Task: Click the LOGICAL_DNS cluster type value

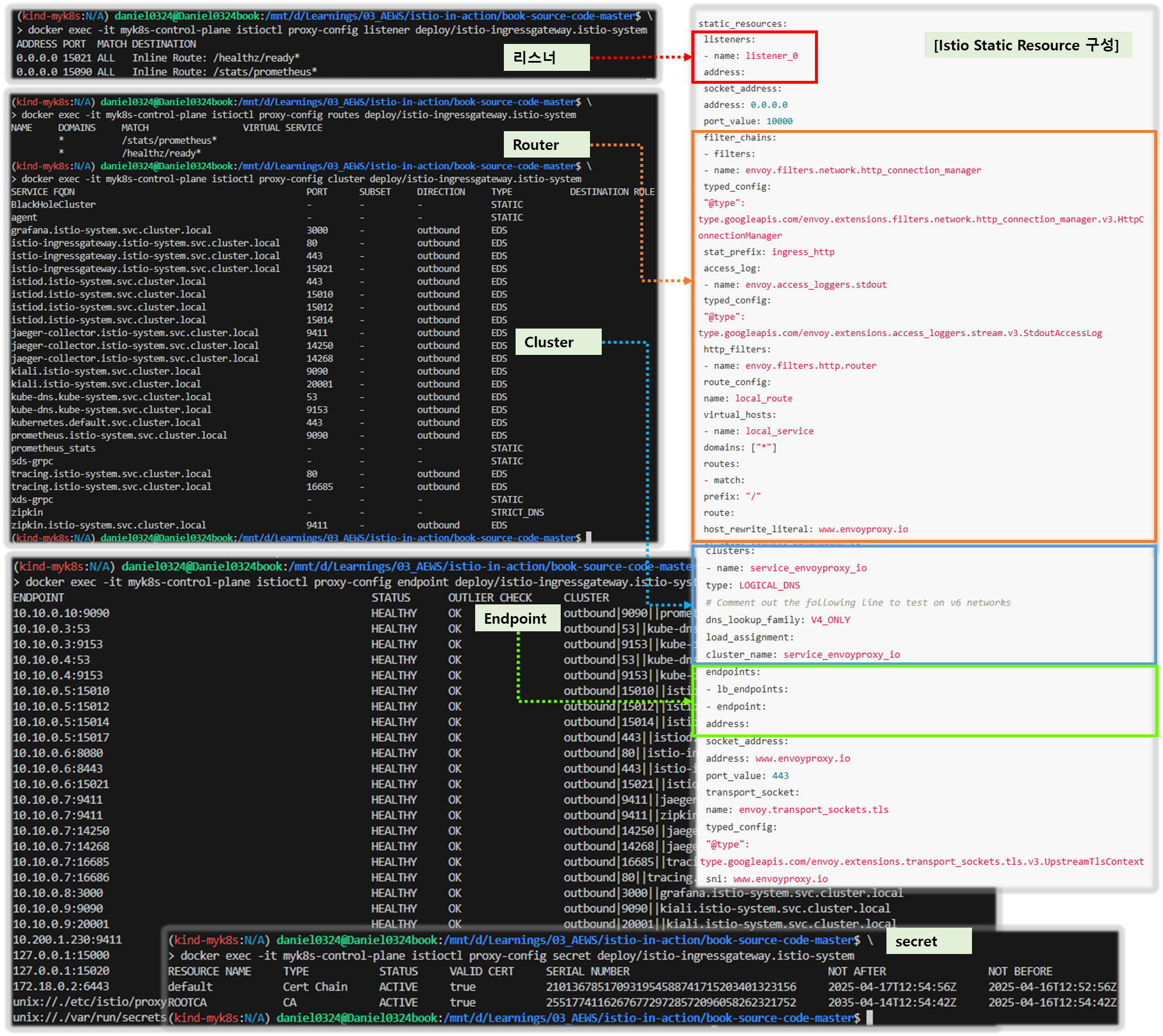Action: pos(769,585)
